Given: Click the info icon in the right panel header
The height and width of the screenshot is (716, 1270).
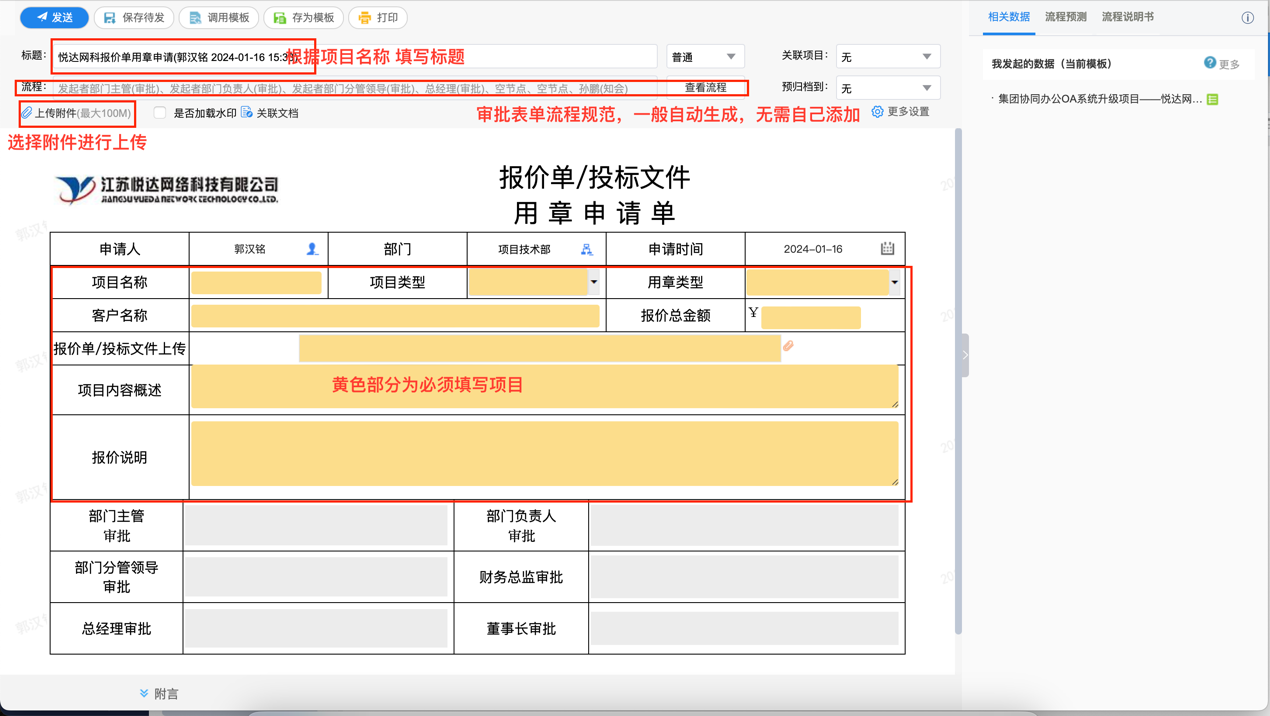Looking at the screenshot, I should point(1247,18).
